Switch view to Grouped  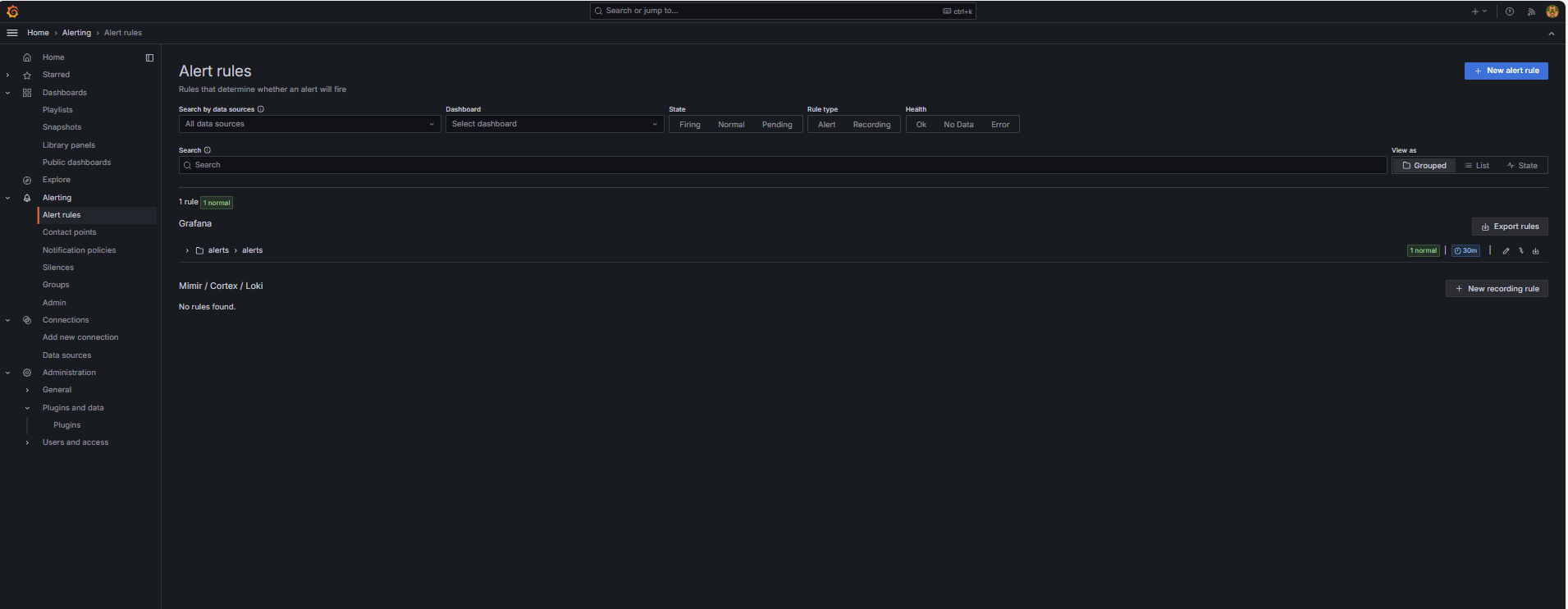click(1424, 166)
